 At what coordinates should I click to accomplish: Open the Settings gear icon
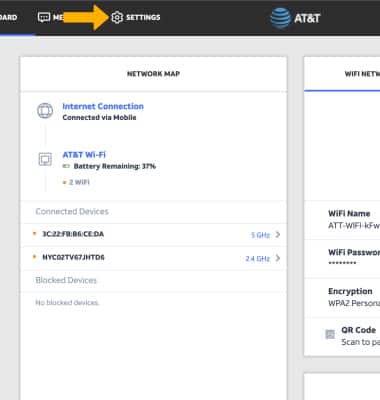tap(117, 17)
